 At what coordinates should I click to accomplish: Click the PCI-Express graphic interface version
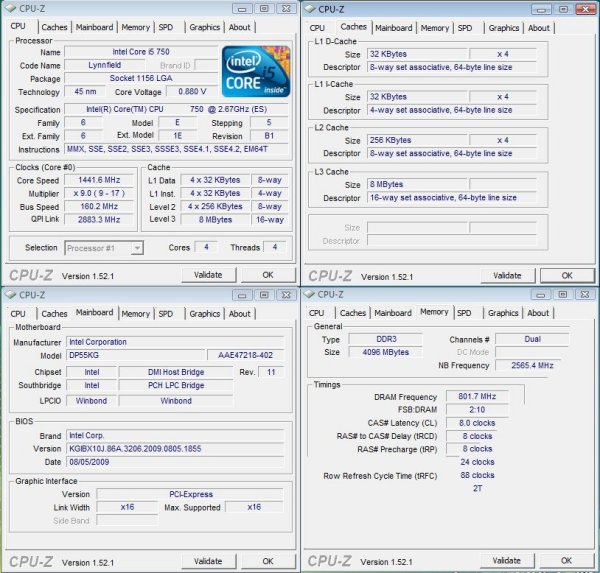click(190, 494)
